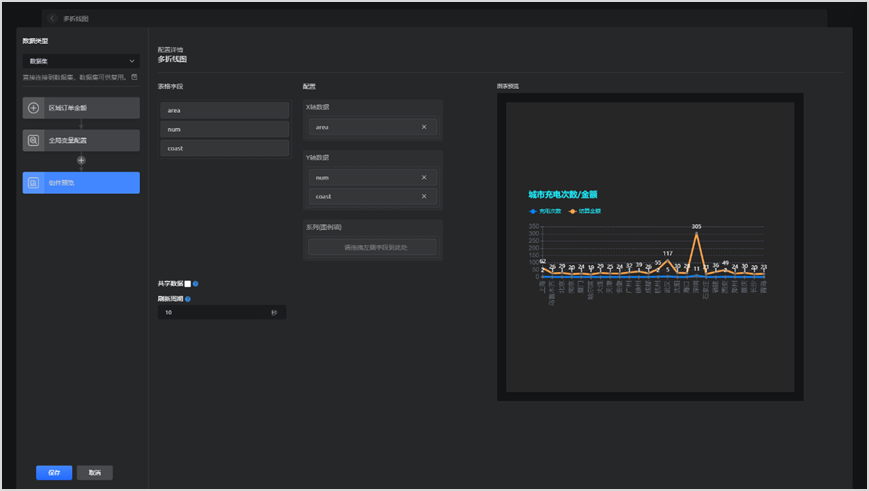Pick the area field in the table fields list
This screenshot has width=869, height=491.
coord(224,110)
